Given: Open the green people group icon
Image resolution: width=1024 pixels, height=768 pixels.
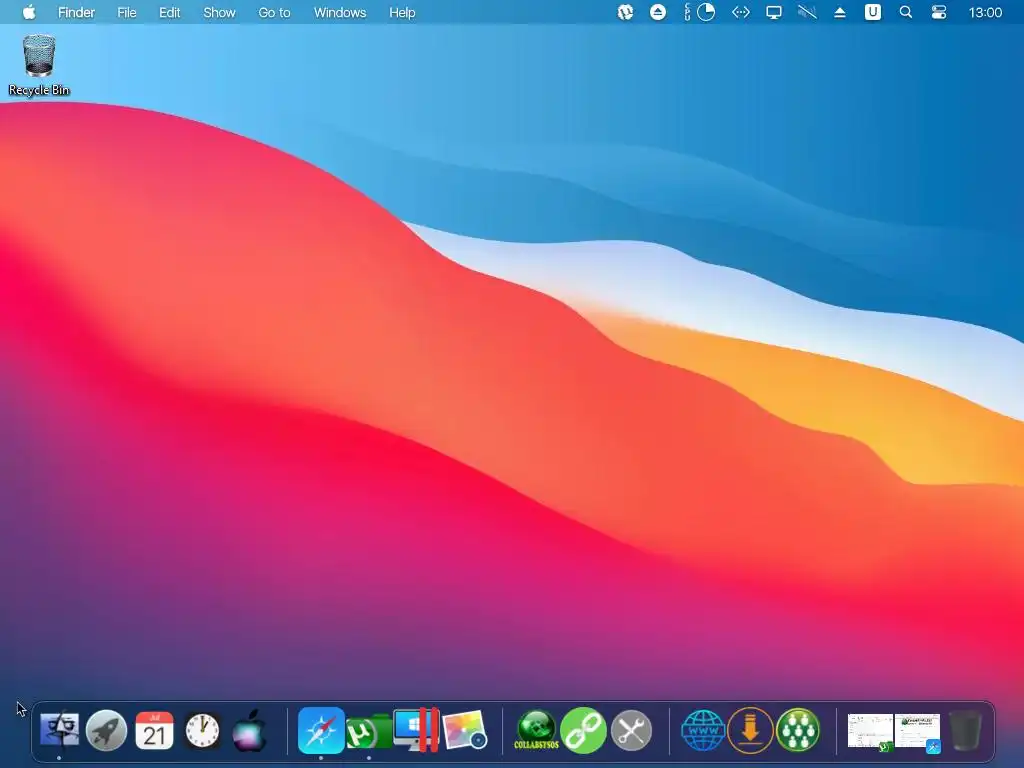Looking at the screenshot, I should 798,730.
